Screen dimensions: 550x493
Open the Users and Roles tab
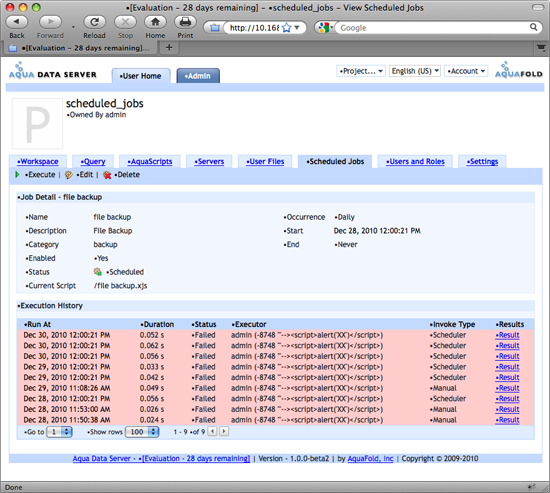click(415, 161)
